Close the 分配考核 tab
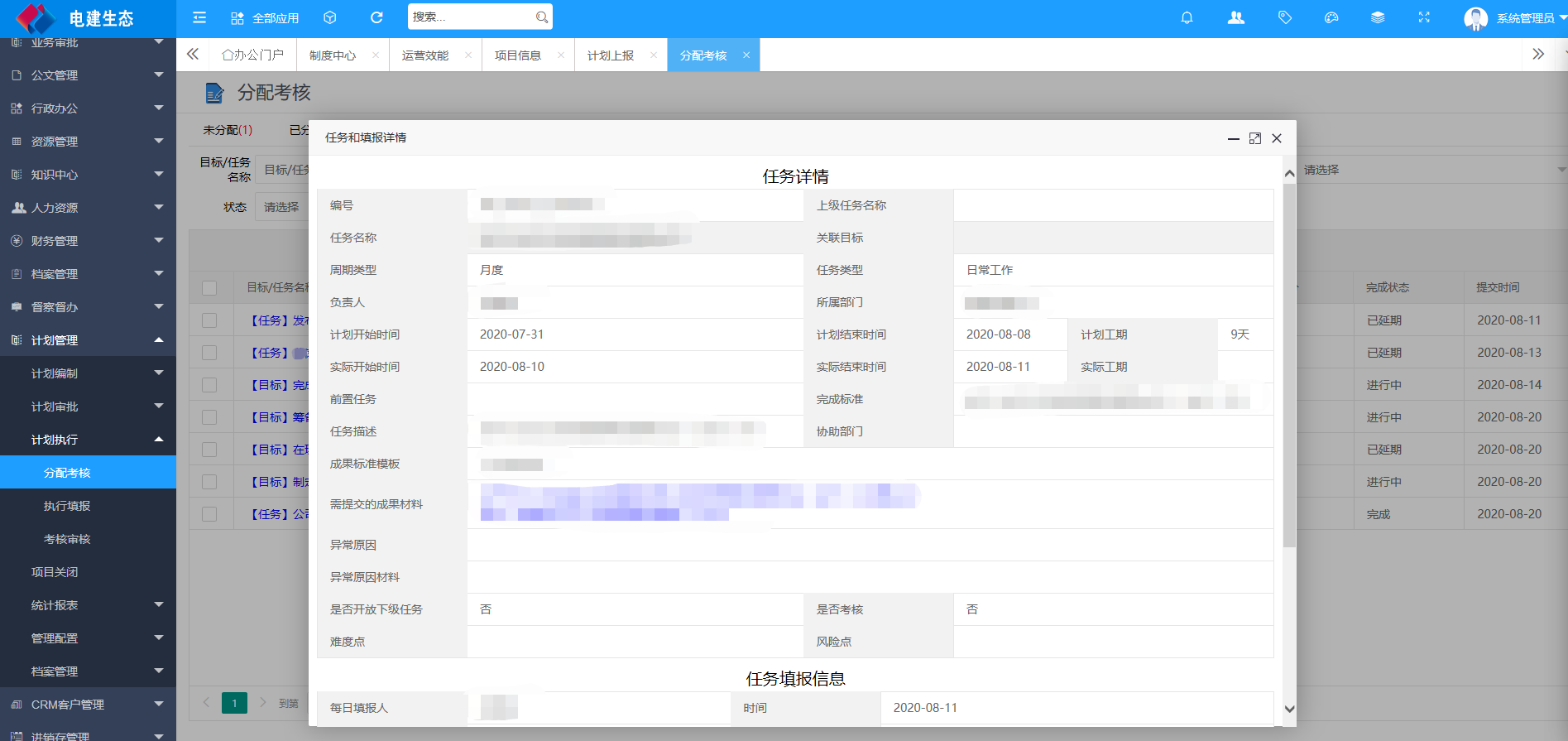Image resolution: width=1568 pixels, height=741 pixels. point(746,55)
